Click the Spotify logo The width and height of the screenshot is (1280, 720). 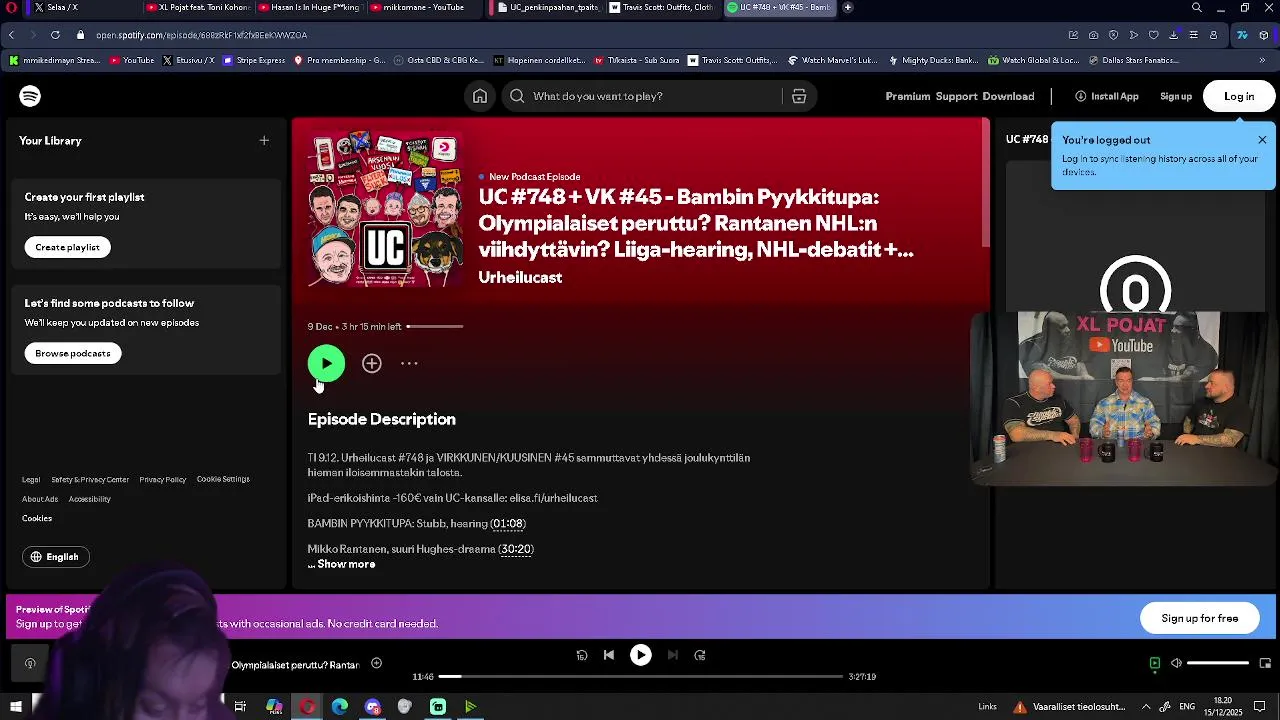(x=30, y=96)
